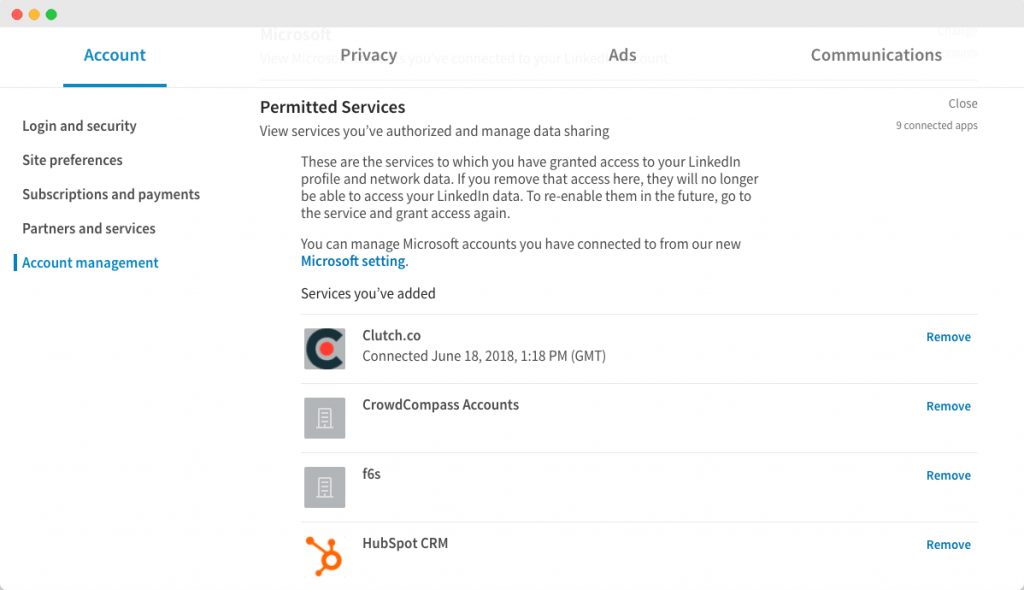Viewport: 1024px width, 590px height.
Task: Open the Privacy tab
Action: tap(368, 55)
